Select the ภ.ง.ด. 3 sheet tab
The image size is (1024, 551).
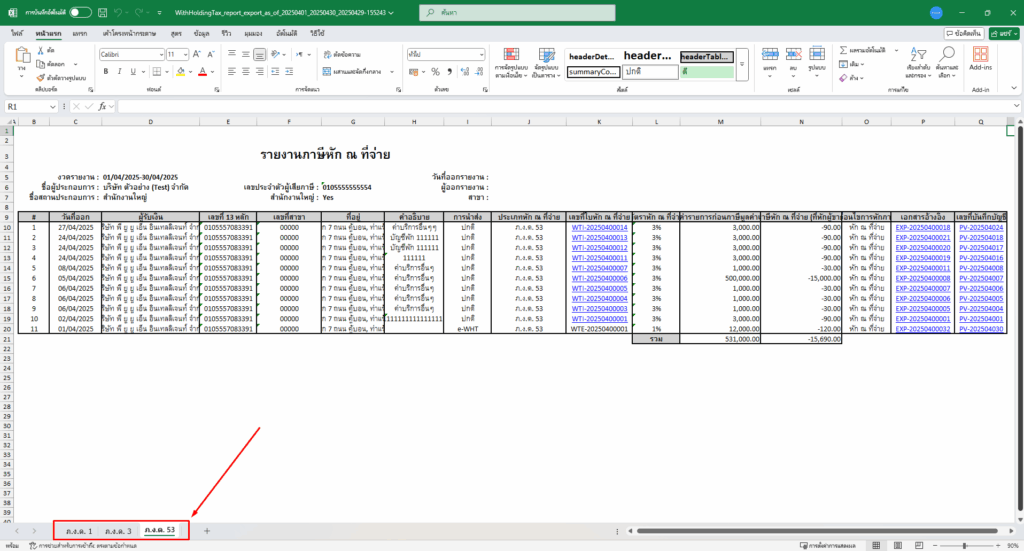tap(118, 531)
